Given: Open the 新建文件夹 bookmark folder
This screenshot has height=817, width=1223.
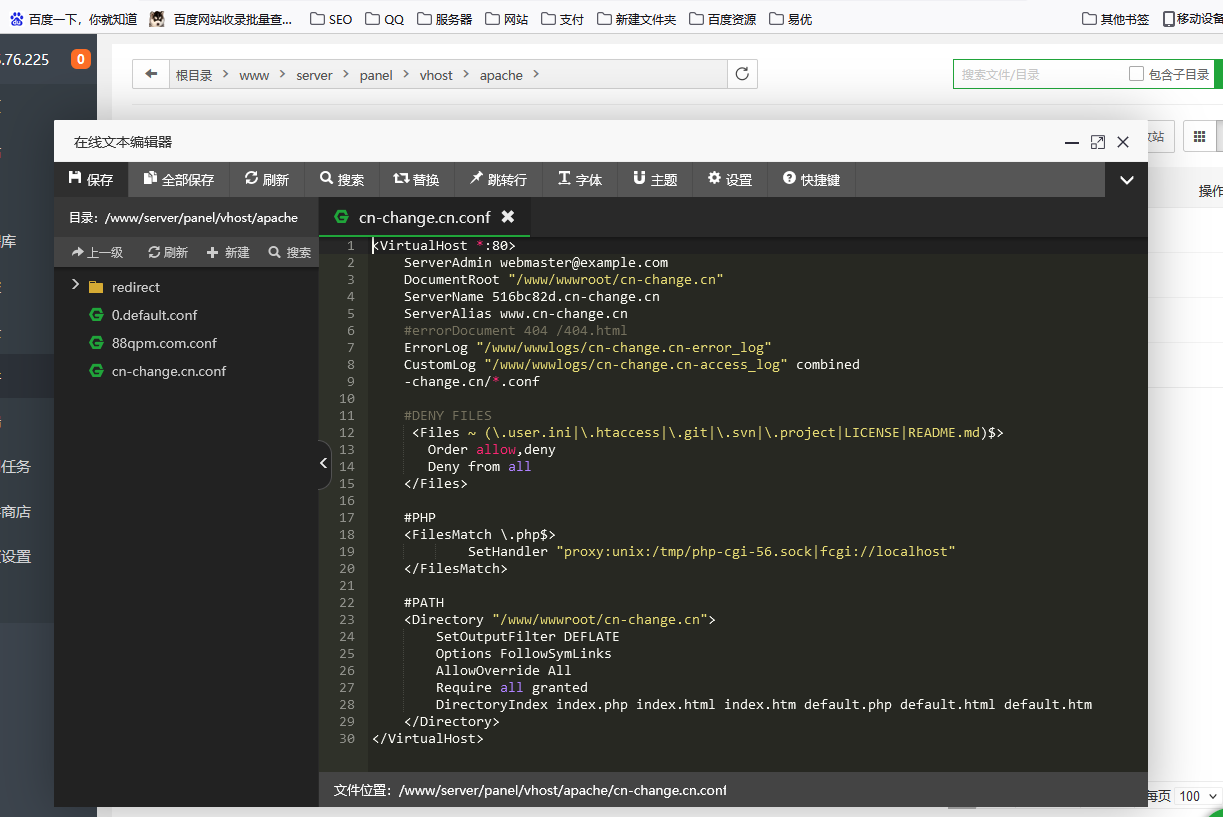Looking at the screenshot, I should tap(637, 18).
